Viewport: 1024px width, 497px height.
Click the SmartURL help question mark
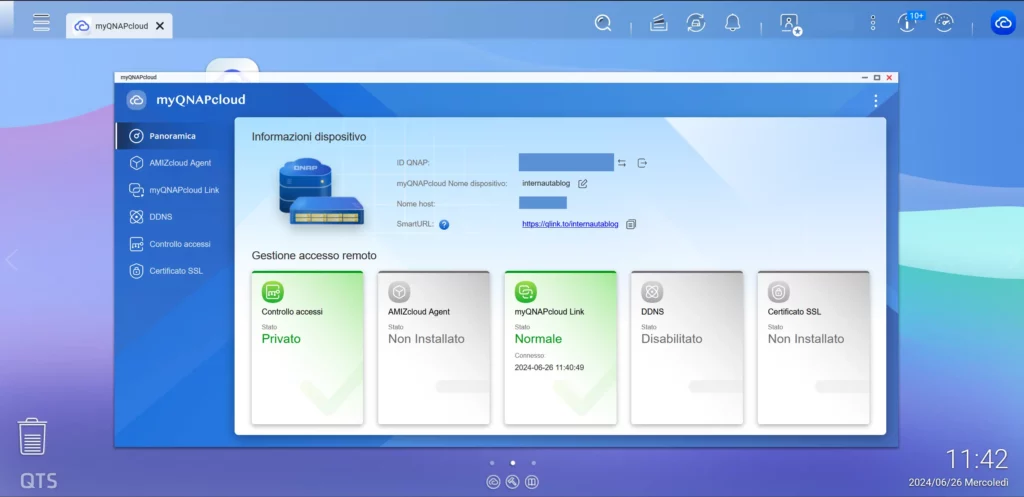click(444, 224)
